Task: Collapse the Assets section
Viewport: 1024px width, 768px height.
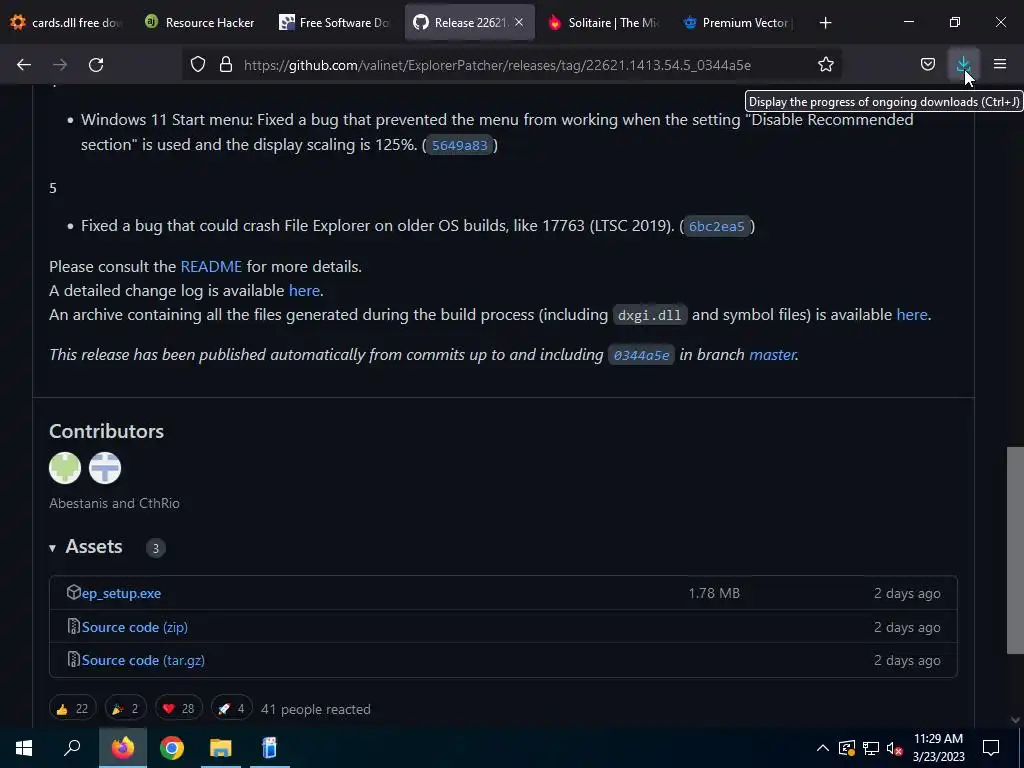Action: pos(86,547)
